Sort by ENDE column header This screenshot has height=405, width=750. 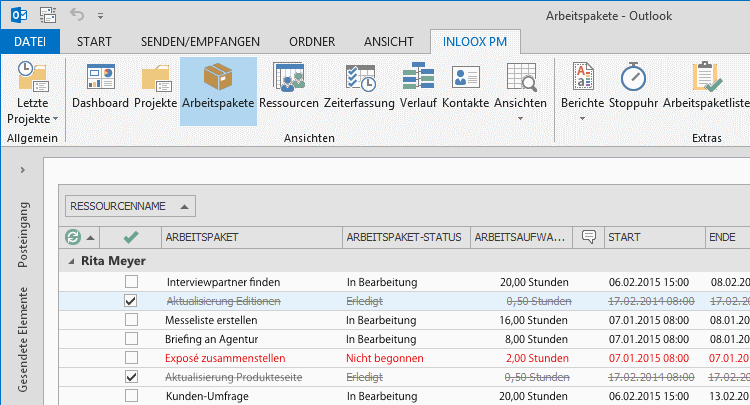[x=728, y=237]
